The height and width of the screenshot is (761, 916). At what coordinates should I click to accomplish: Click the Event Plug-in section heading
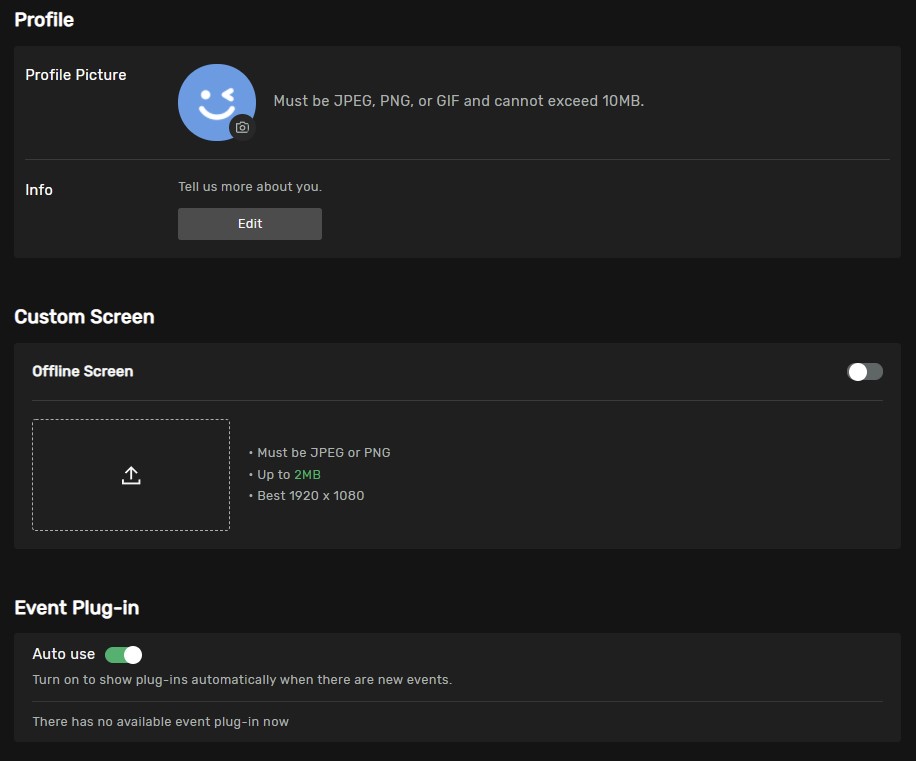[76, 608]
